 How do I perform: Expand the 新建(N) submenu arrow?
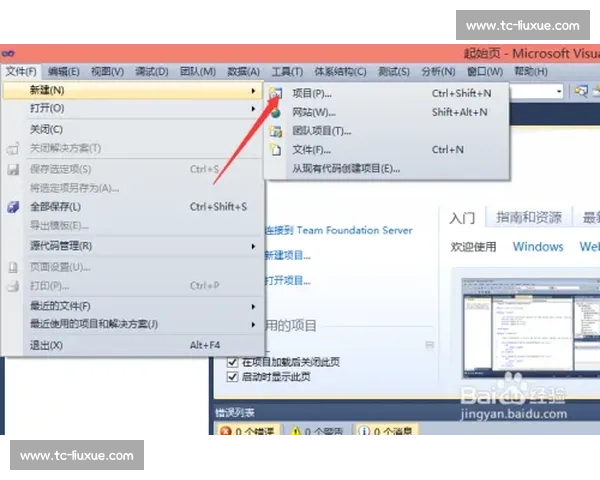[x=253, y=91]
